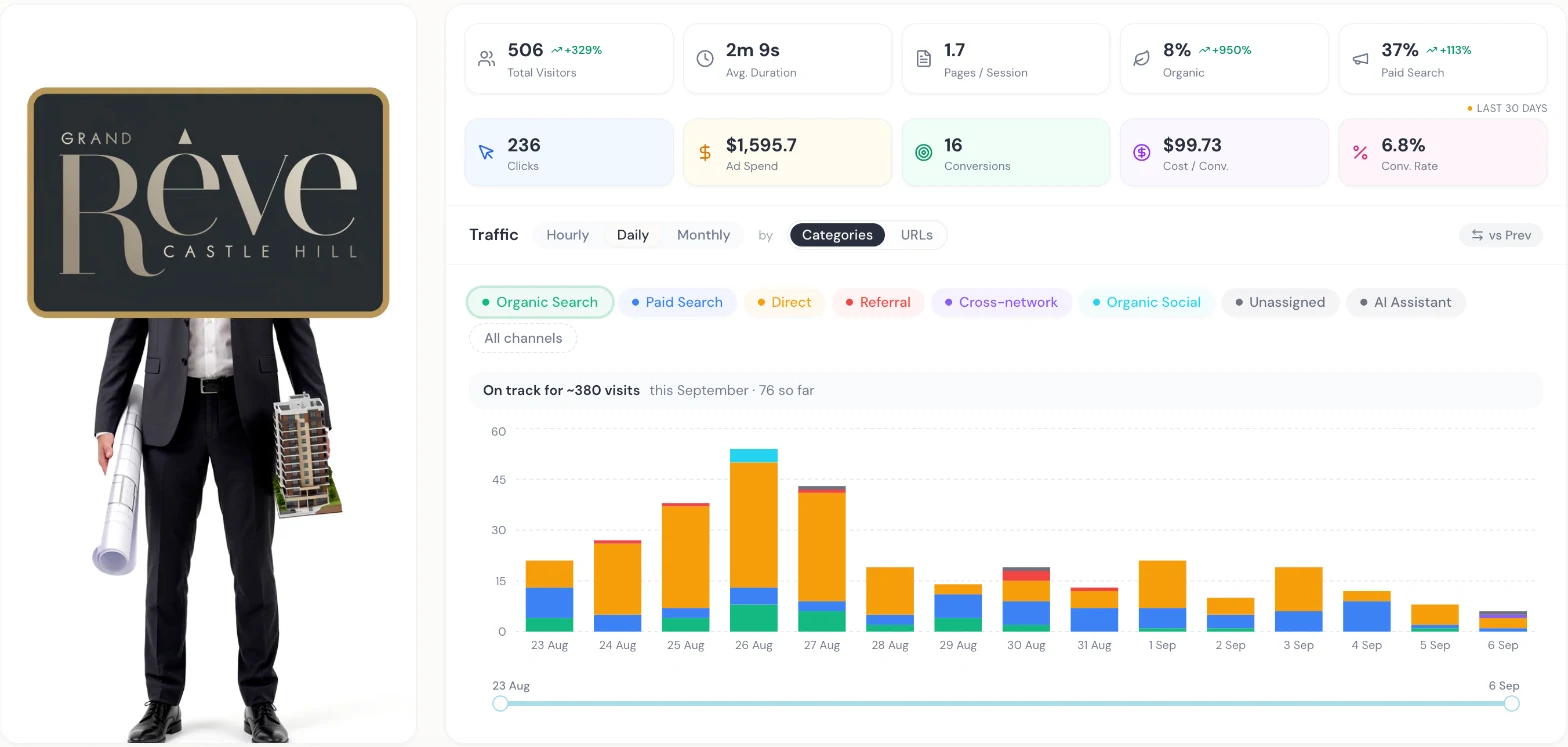Click the 24 Aug chart bar

click(618, 586)
